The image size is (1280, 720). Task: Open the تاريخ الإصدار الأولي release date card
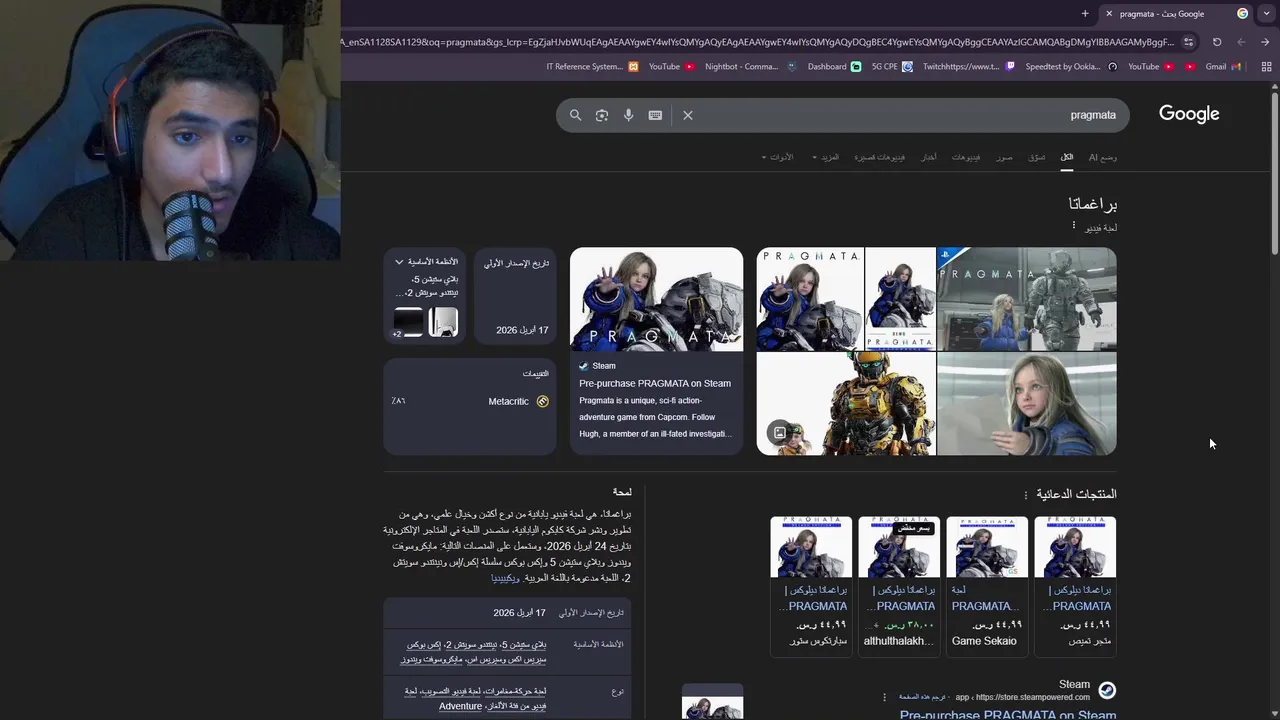(x=515, y=296)
